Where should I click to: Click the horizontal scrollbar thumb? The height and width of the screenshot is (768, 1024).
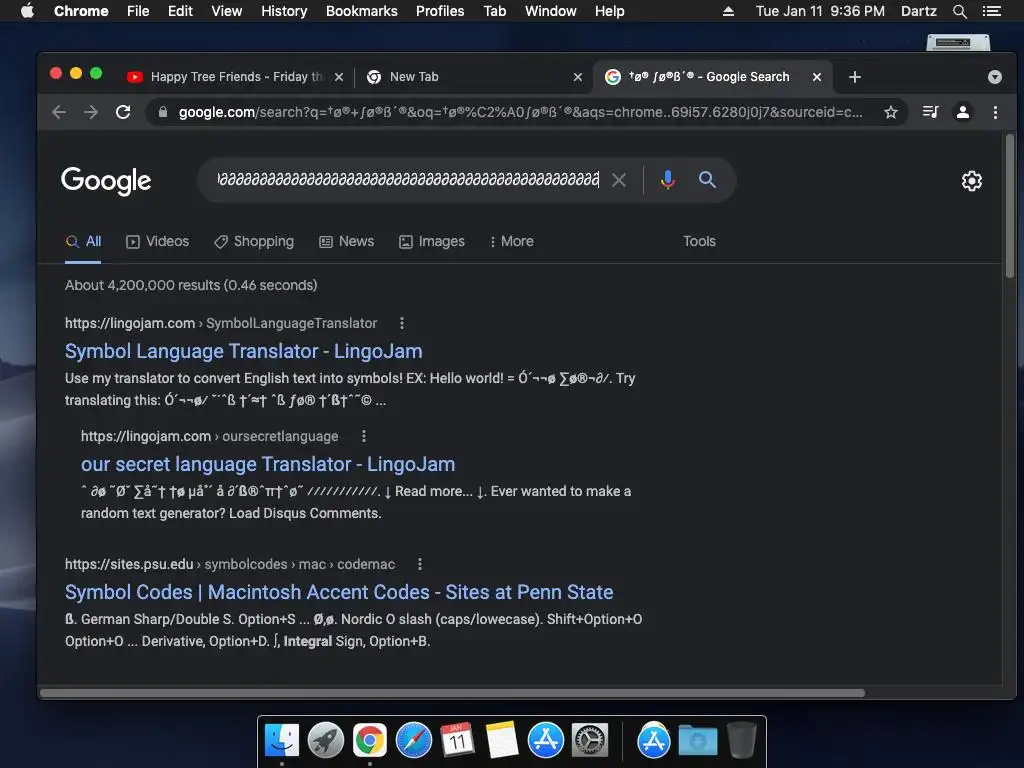pyautogui.click(x=452, y=693)
